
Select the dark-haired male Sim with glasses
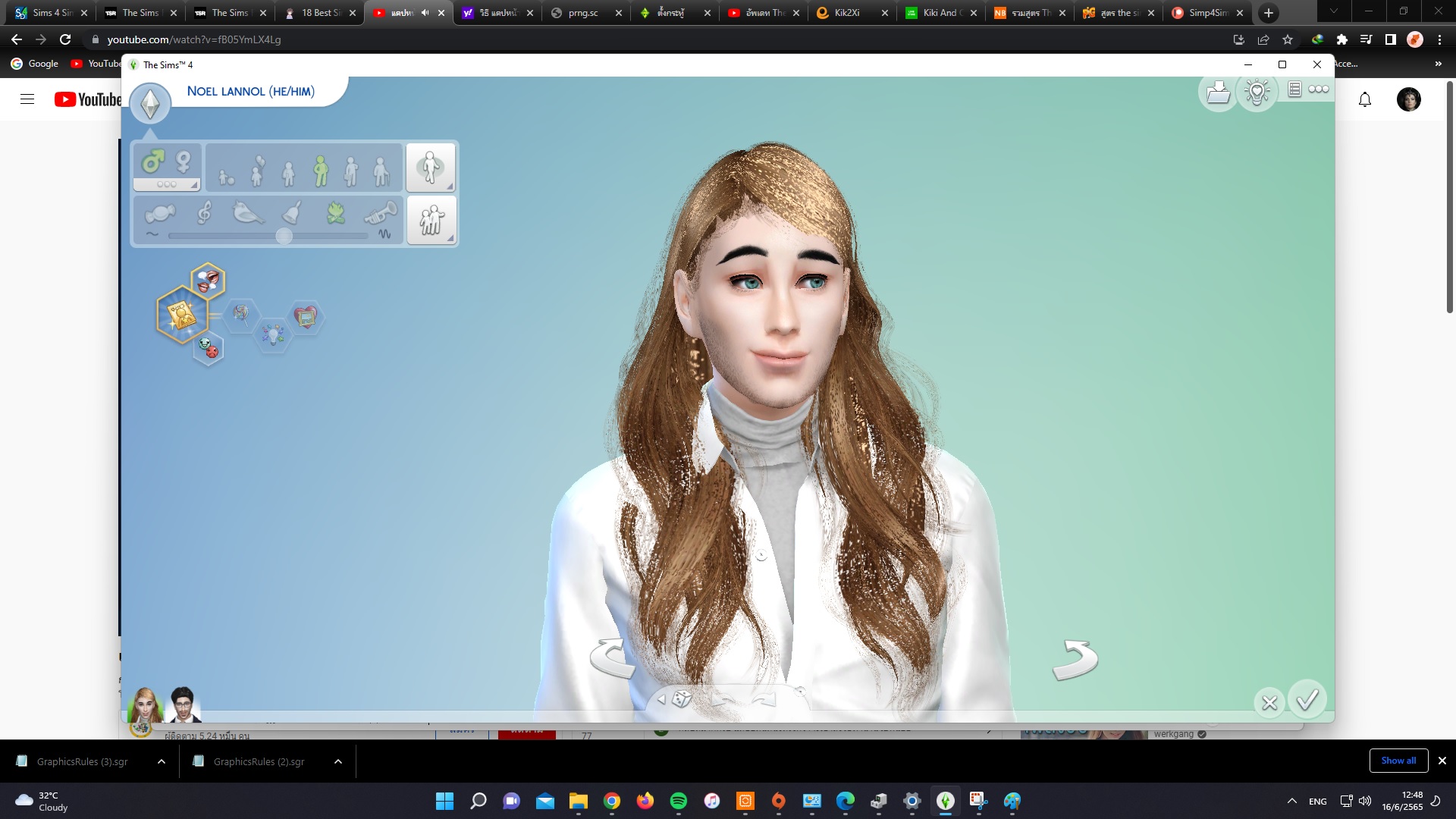pos(183,705)
